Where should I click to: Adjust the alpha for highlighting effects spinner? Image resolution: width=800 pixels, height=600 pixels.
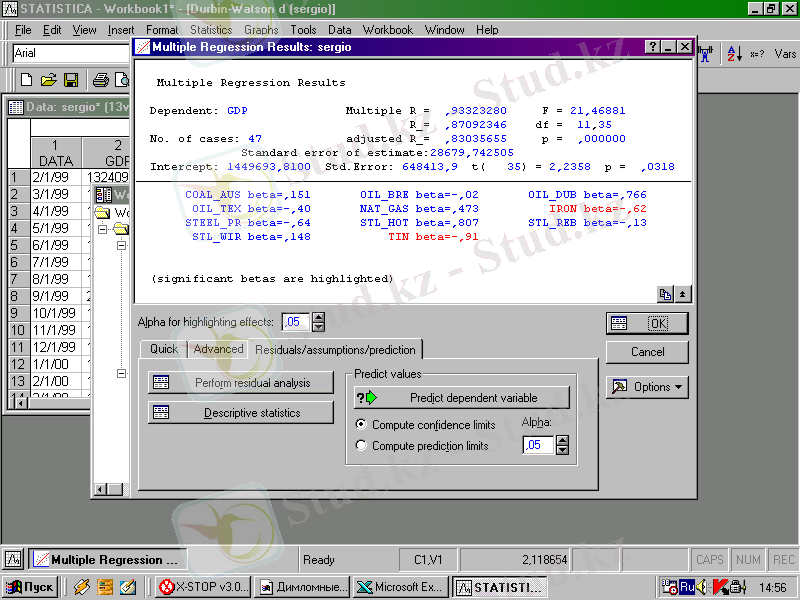click(319, 322)
